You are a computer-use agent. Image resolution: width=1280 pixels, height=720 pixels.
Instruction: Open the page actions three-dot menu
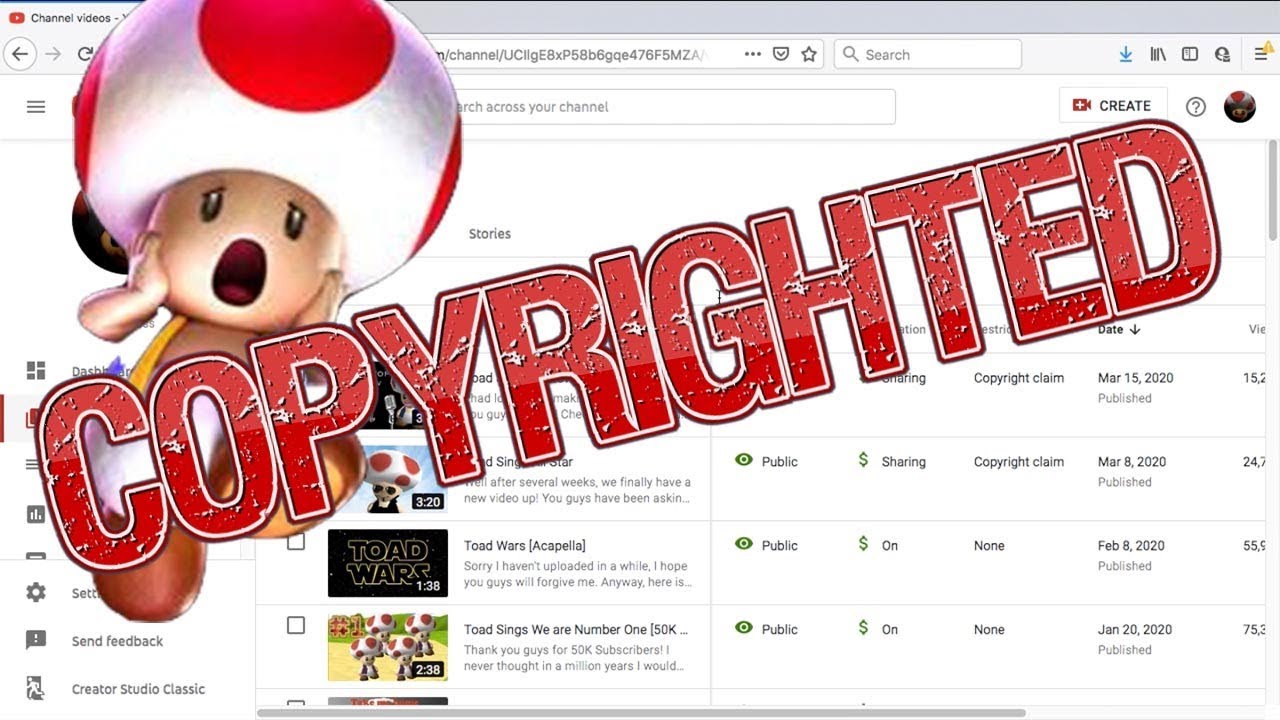point(753,54)
